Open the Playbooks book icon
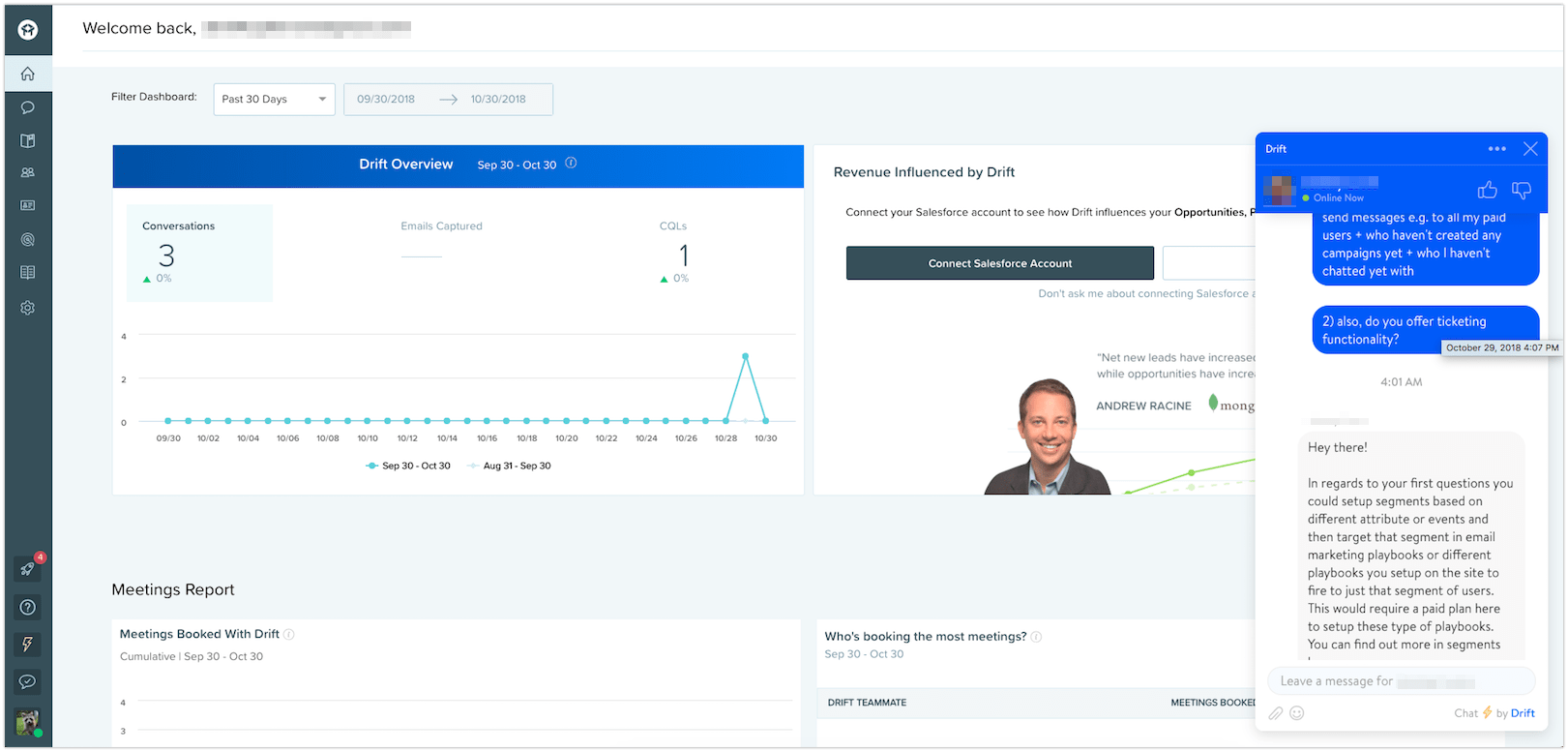The width and height of the screenshot is (1568, 752). 28,140
